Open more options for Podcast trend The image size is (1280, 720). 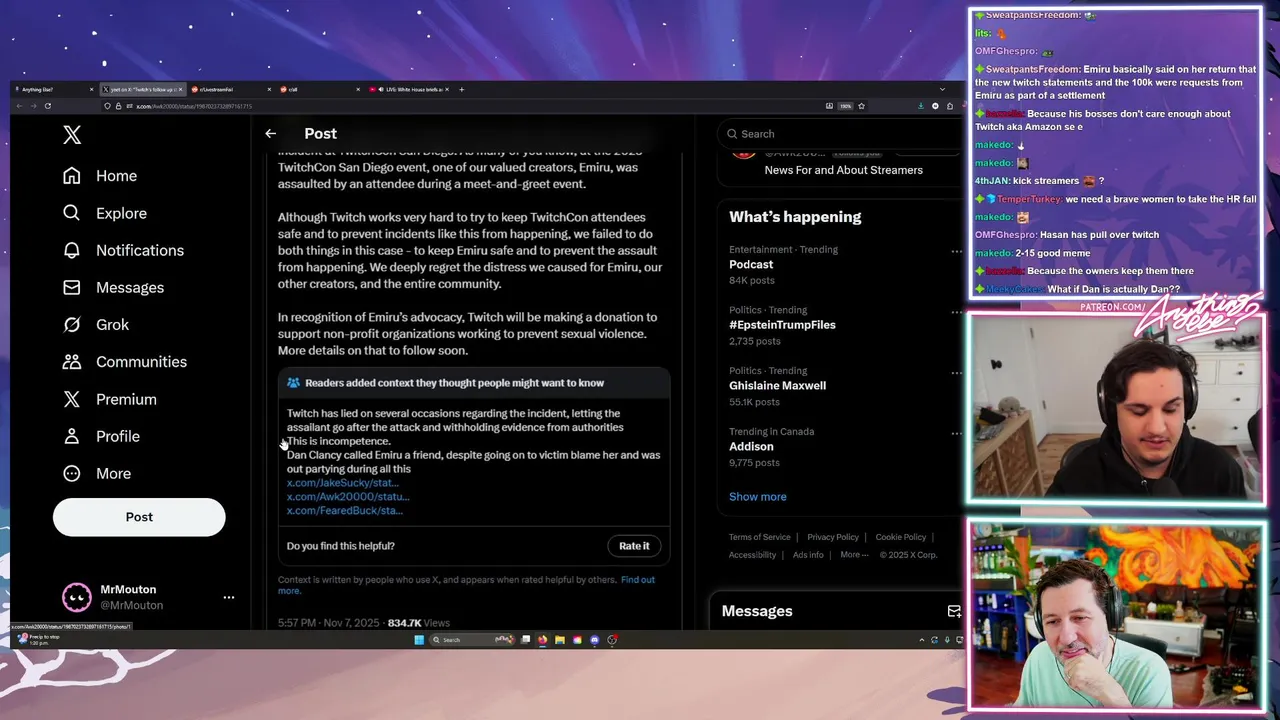coord(956,251)
